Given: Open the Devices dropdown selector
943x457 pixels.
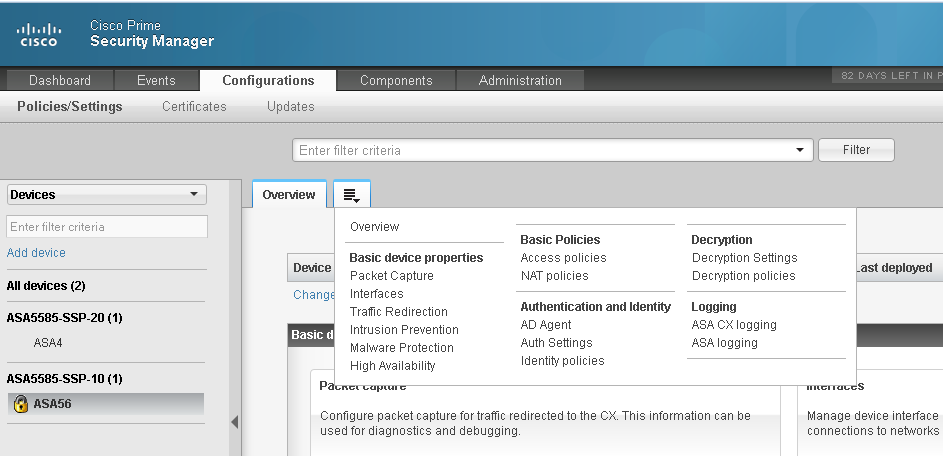Looking at the screenshot, I should [x=106, y=195].
